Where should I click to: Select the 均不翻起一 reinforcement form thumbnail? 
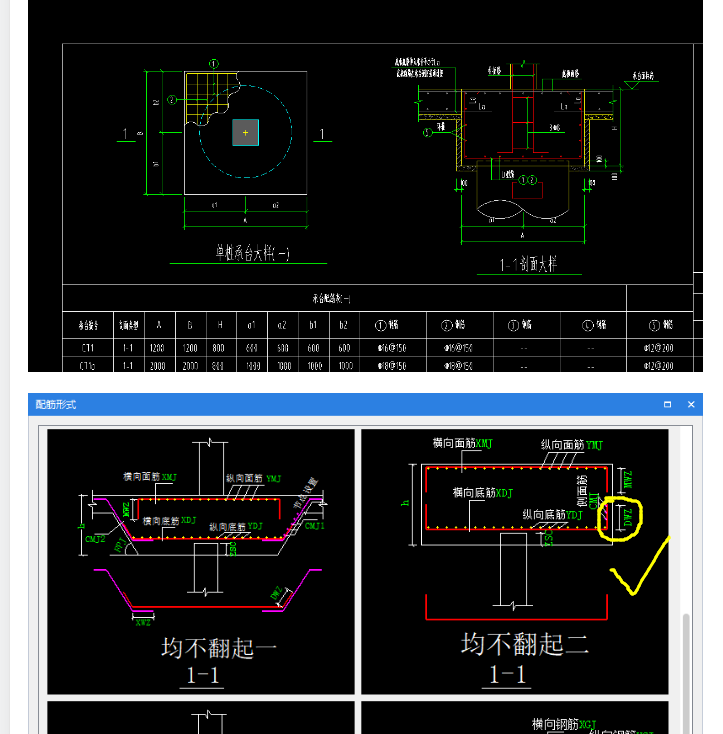[x=201, y=561]
